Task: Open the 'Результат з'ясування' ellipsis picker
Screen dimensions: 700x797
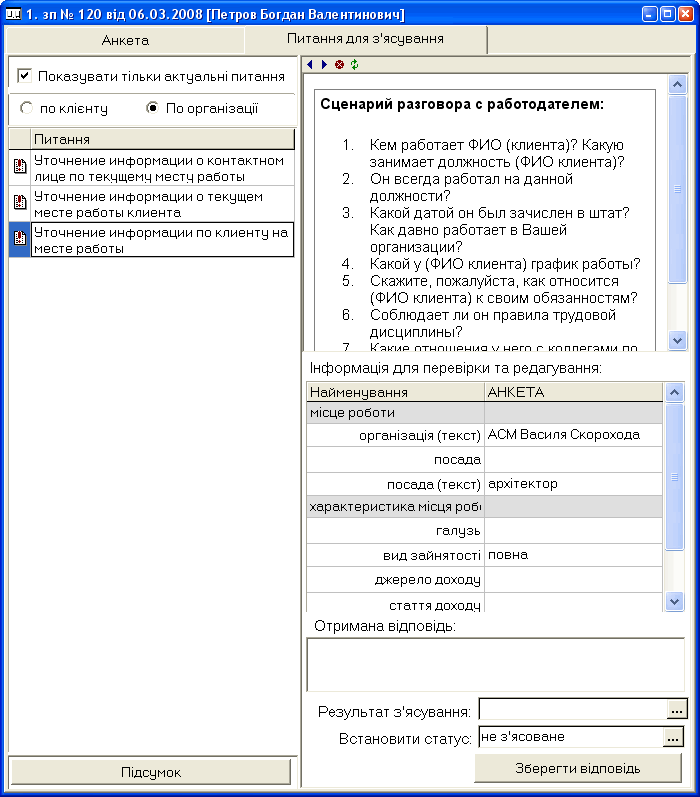Action: pyautogui.click(x=677, y=710)
